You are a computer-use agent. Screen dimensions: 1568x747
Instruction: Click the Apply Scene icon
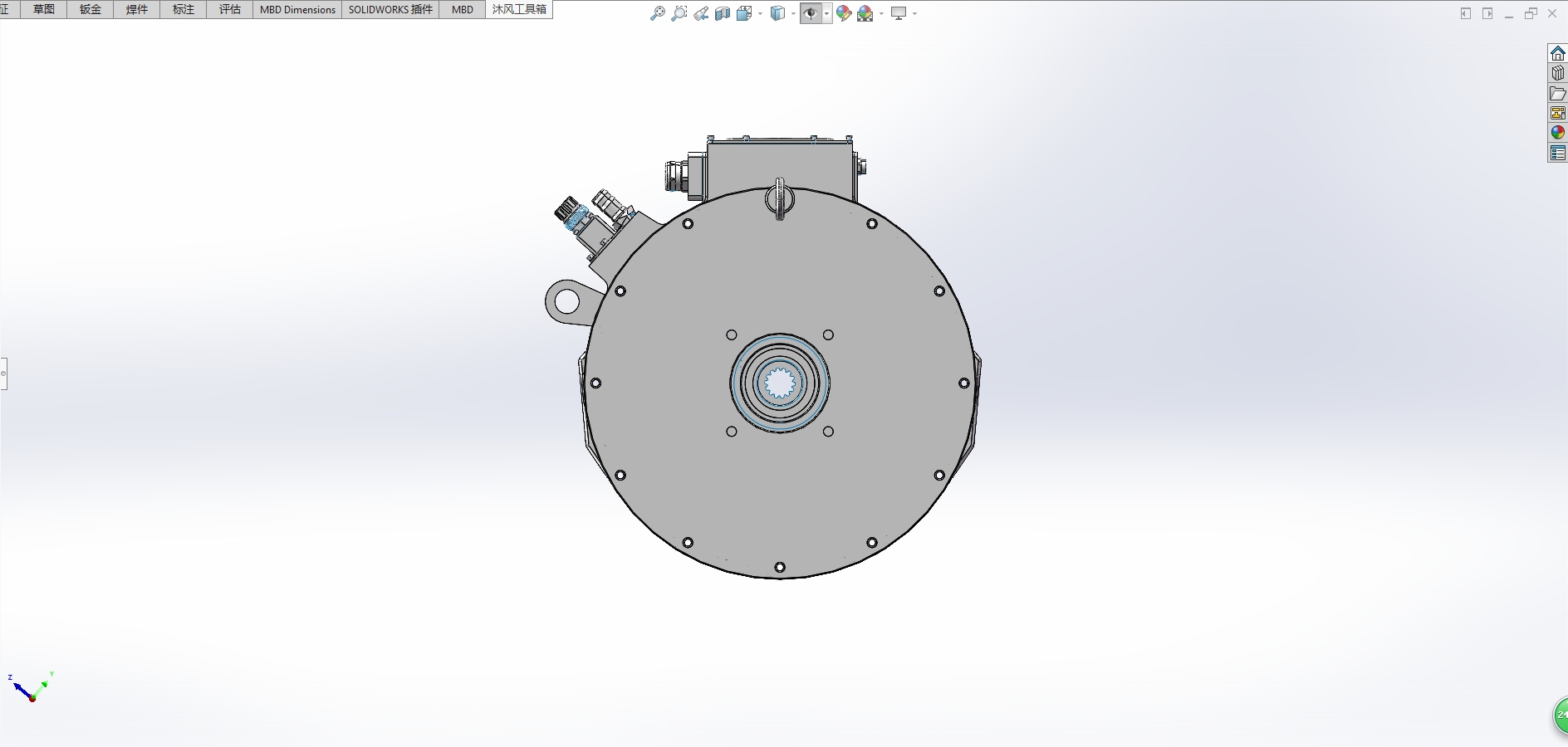(x=865, y=13)
